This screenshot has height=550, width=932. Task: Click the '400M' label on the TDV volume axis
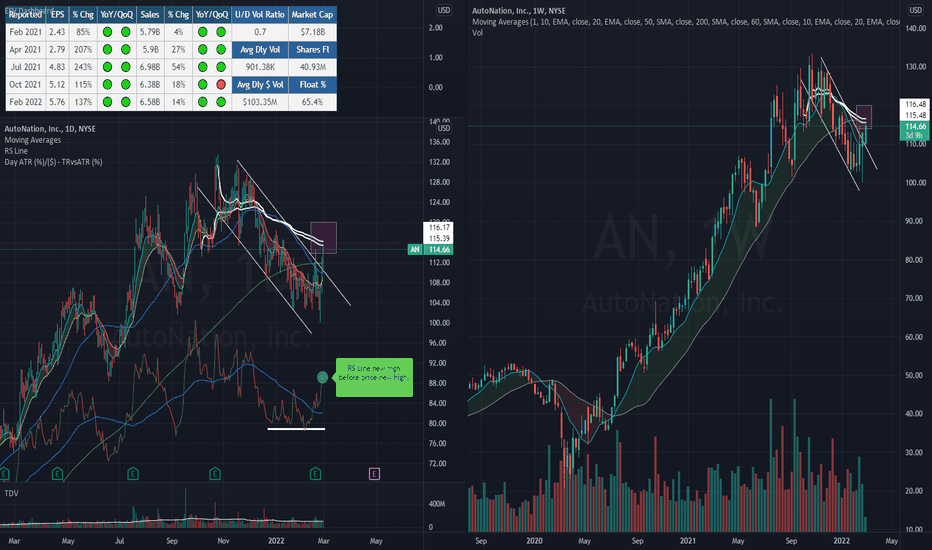(x=437, y=504)
